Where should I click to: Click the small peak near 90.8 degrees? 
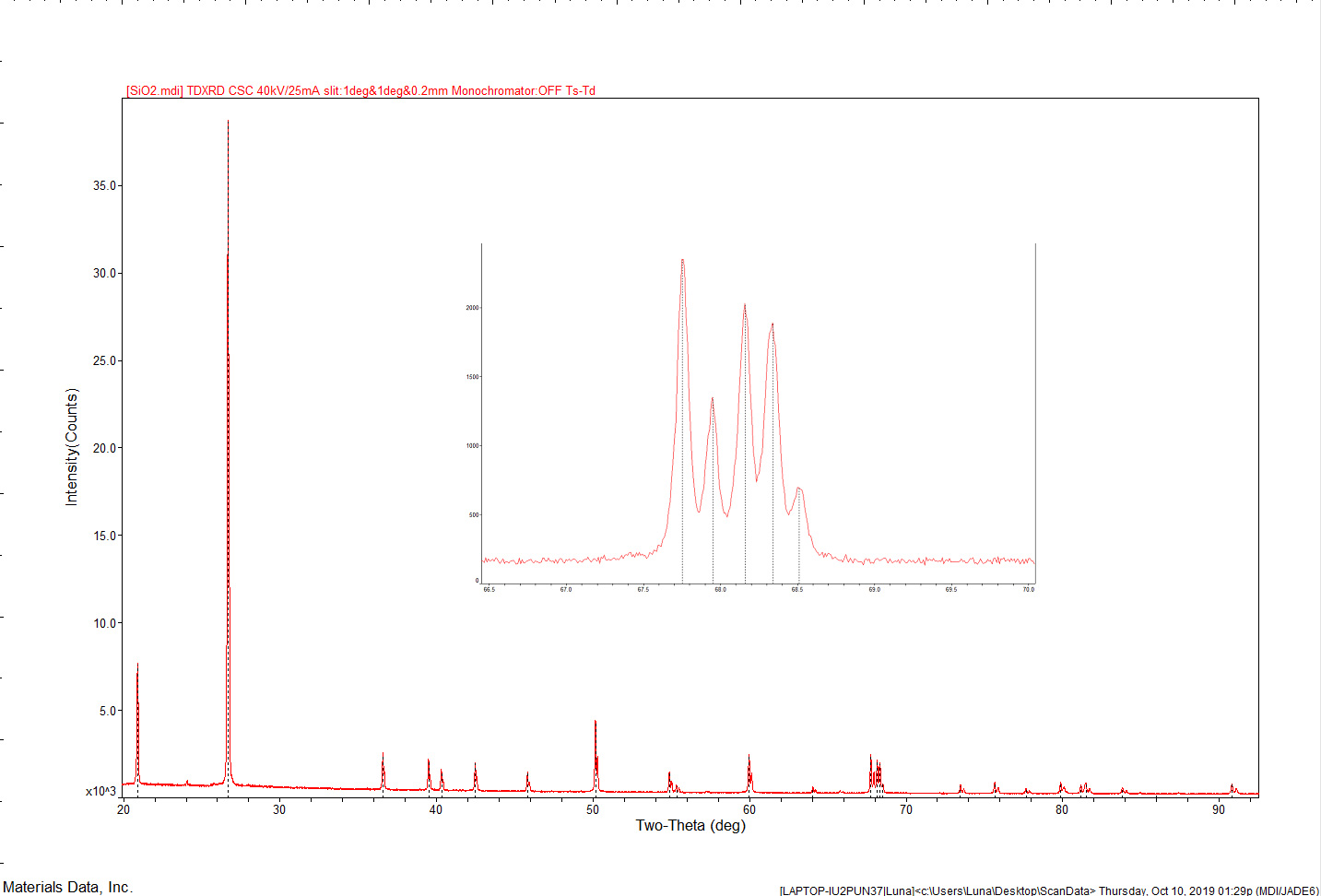1232,787
